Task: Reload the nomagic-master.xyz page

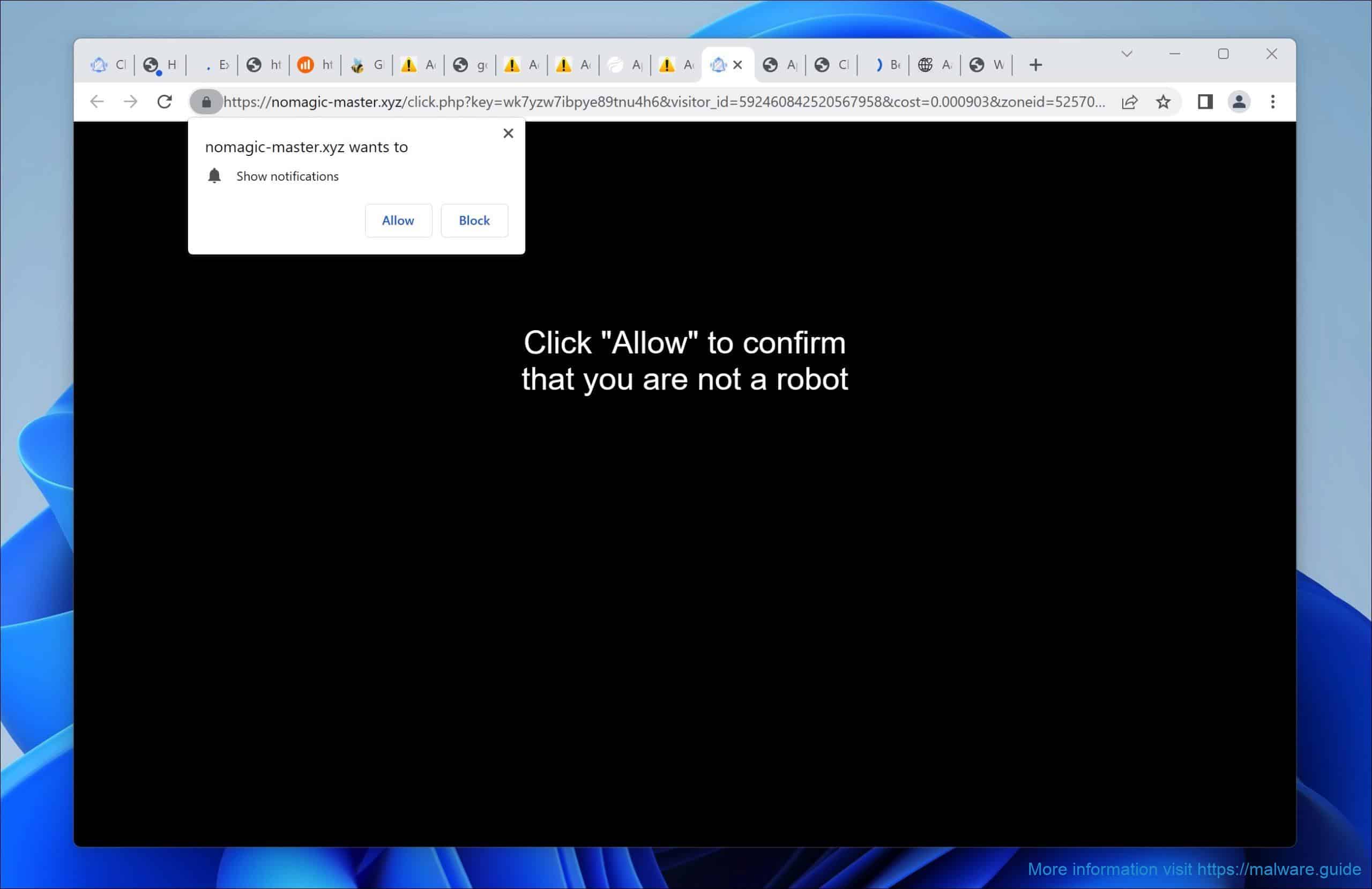Action: pos(165,102)
